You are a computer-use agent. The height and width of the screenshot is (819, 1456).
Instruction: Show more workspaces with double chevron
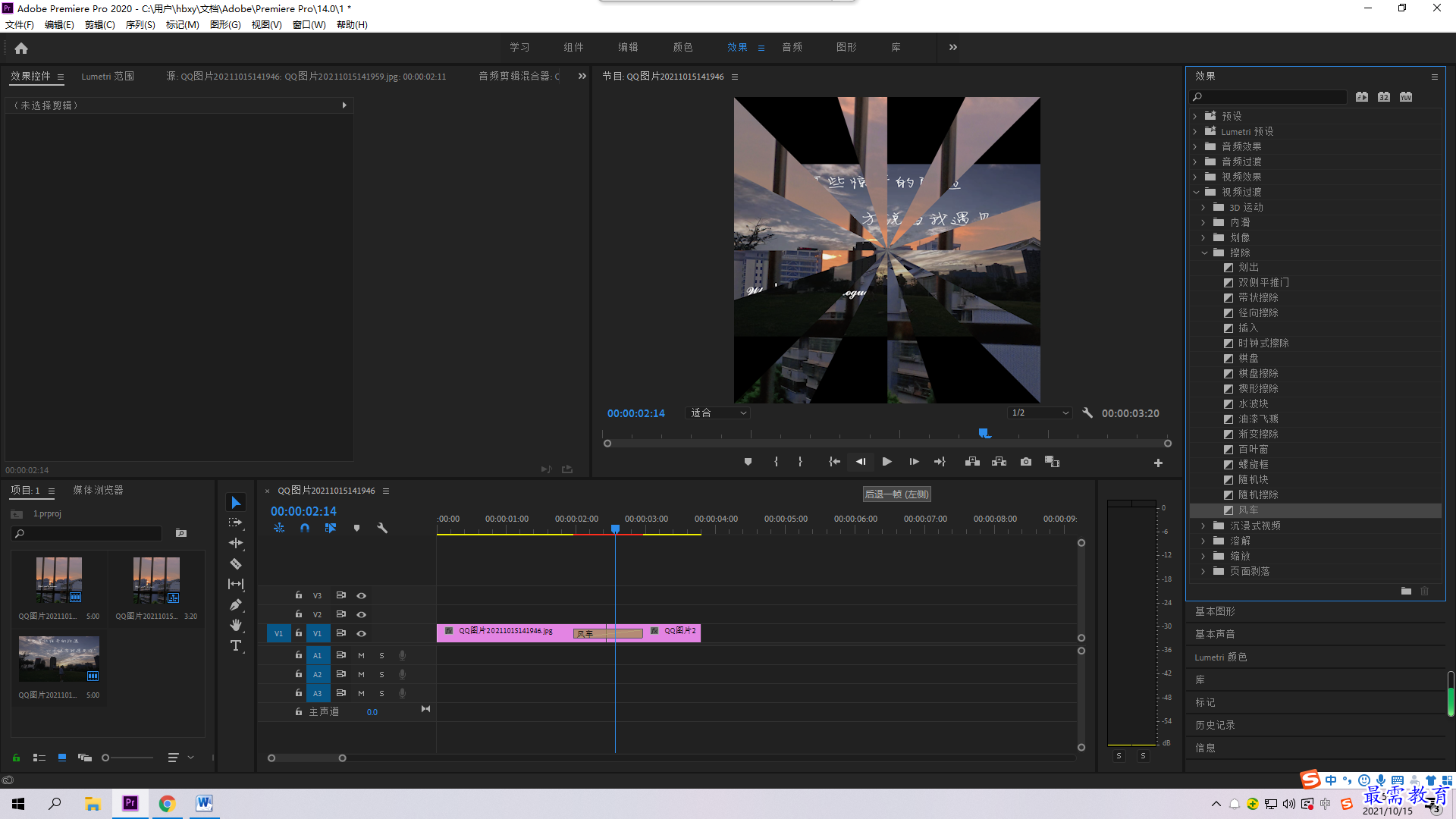tap(953, 47)
